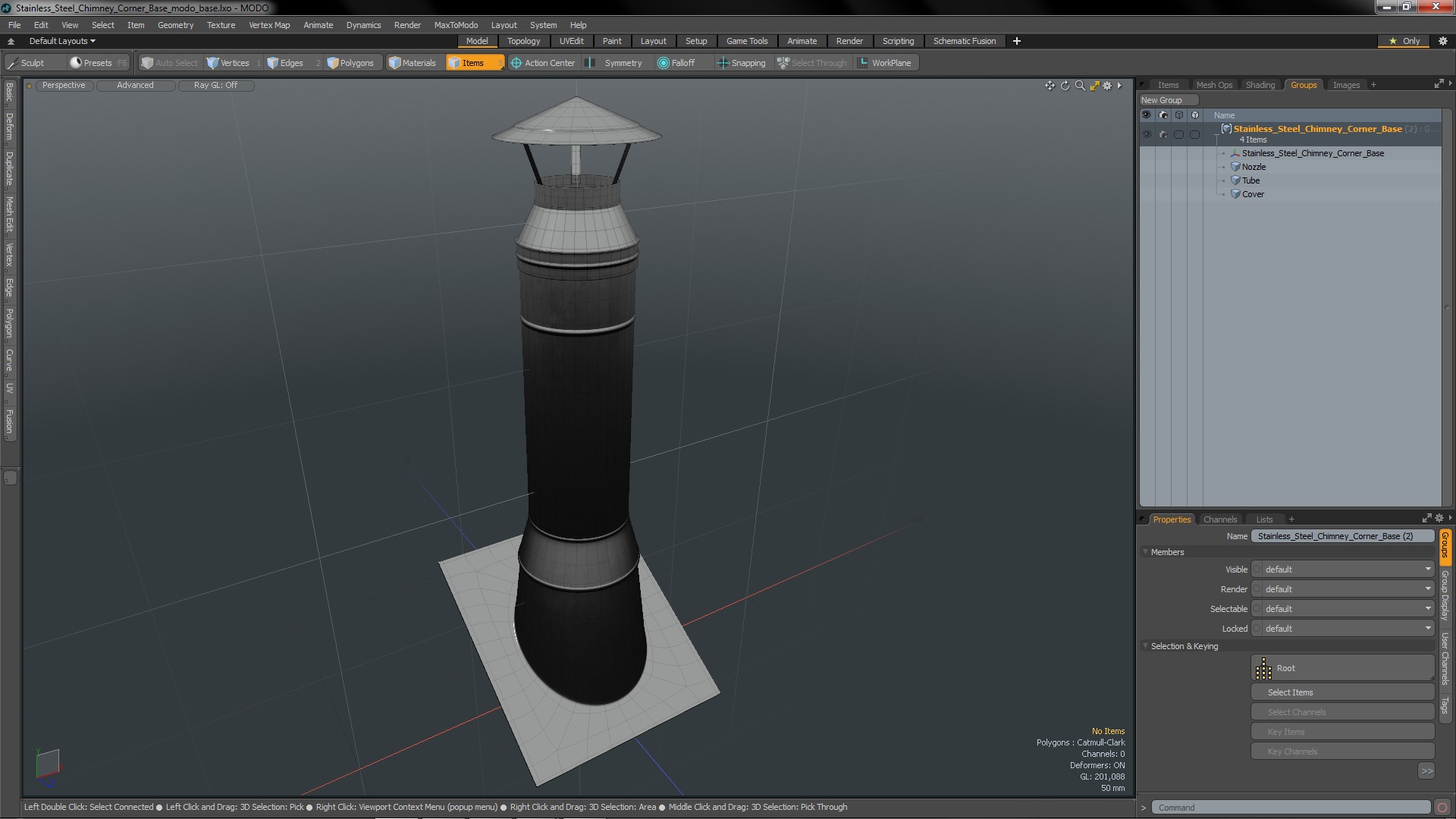Toggle render camera for the chimney group

coord(1163,134)
